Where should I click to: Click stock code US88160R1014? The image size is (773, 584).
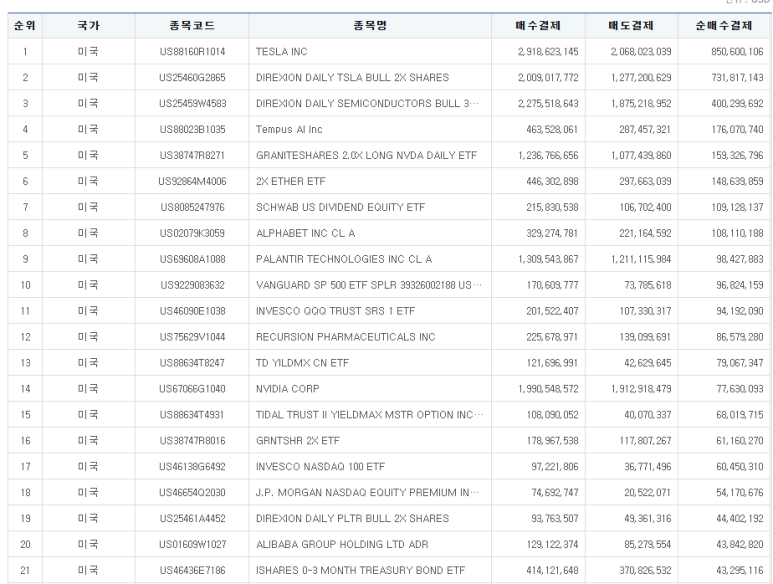pos(192,52)
